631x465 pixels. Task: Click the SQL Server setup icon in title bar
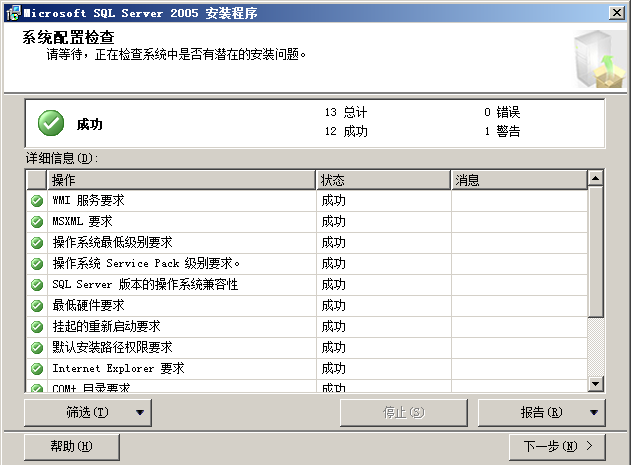tap(13, 13)
